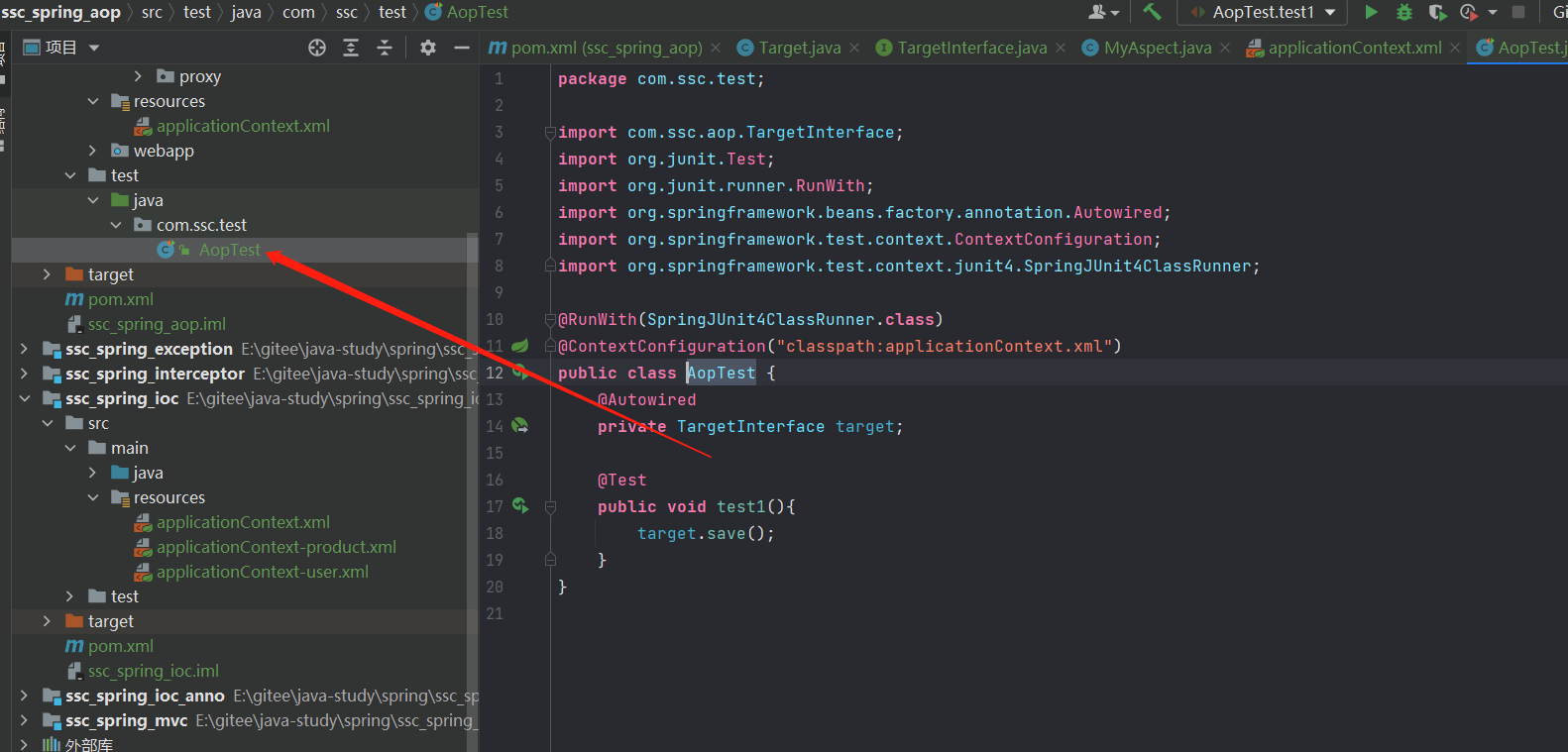Close the pom.xml (ssc_spring_aop) tab
The image size is (1568, 752).
click(x=716, y=48)
